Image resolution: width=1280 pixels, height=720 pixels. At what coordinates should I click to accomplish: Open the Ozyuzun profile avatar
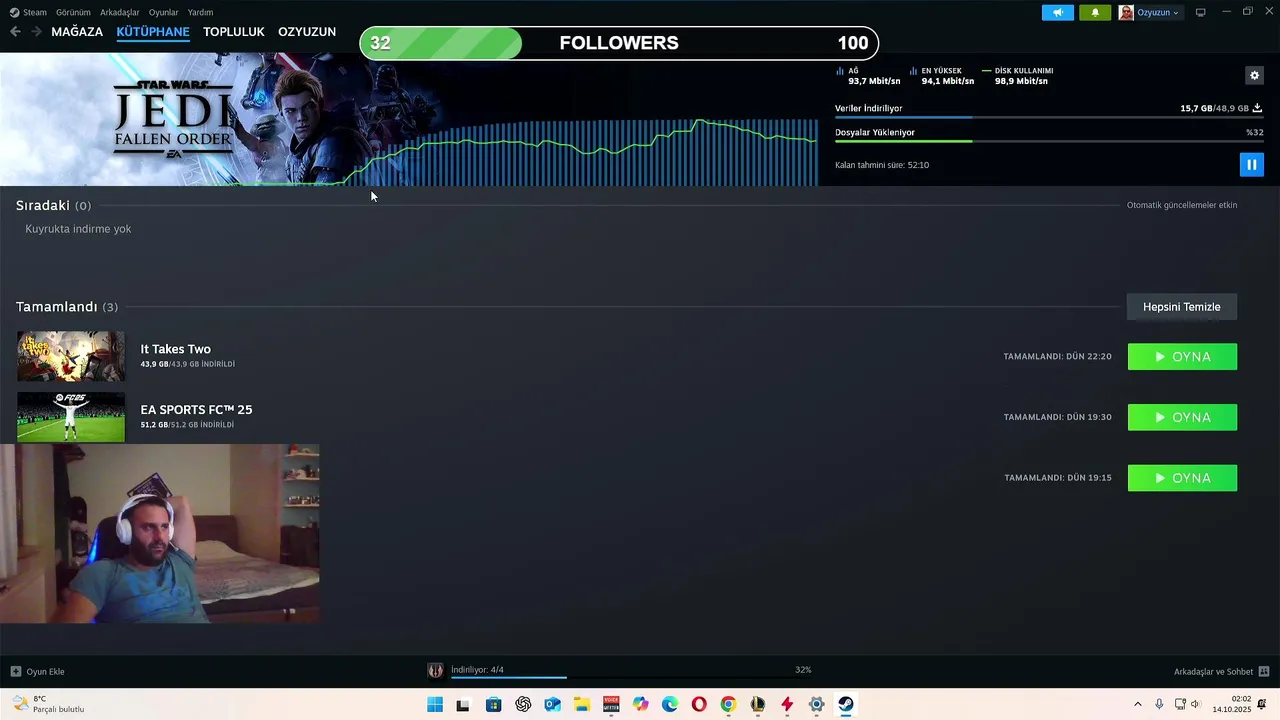click(x=1126, y=13)
